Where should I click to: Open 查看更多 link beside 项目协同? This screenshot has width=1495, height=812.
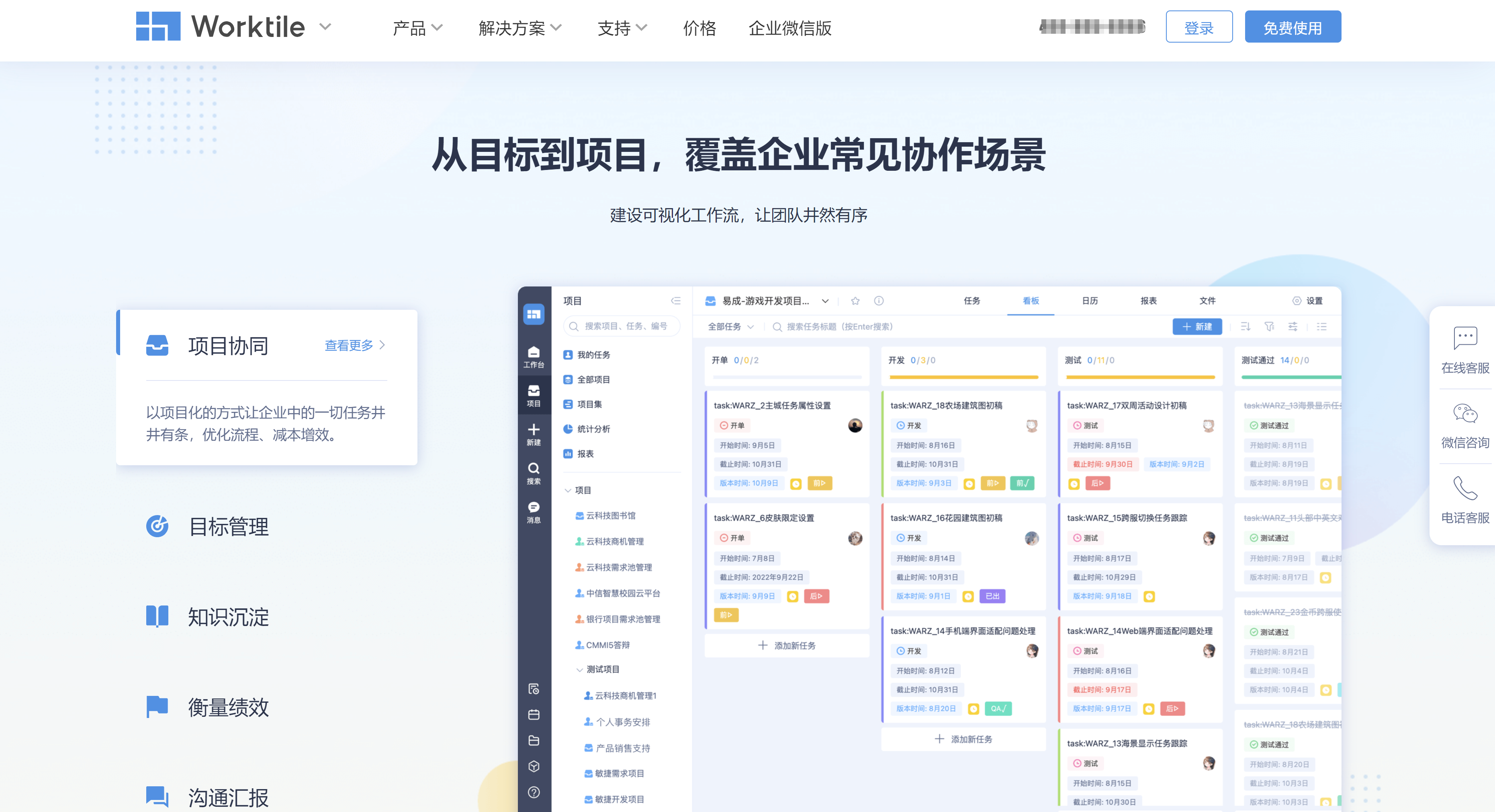[x=350, y=344]
